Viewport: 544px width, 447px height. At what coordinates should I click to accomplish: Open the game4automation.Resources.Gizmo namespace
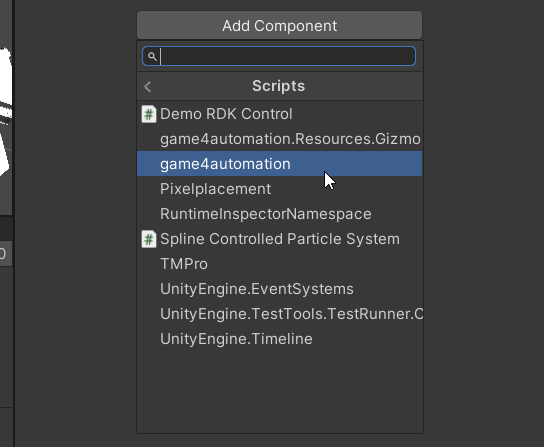click(x=280, y=139)
